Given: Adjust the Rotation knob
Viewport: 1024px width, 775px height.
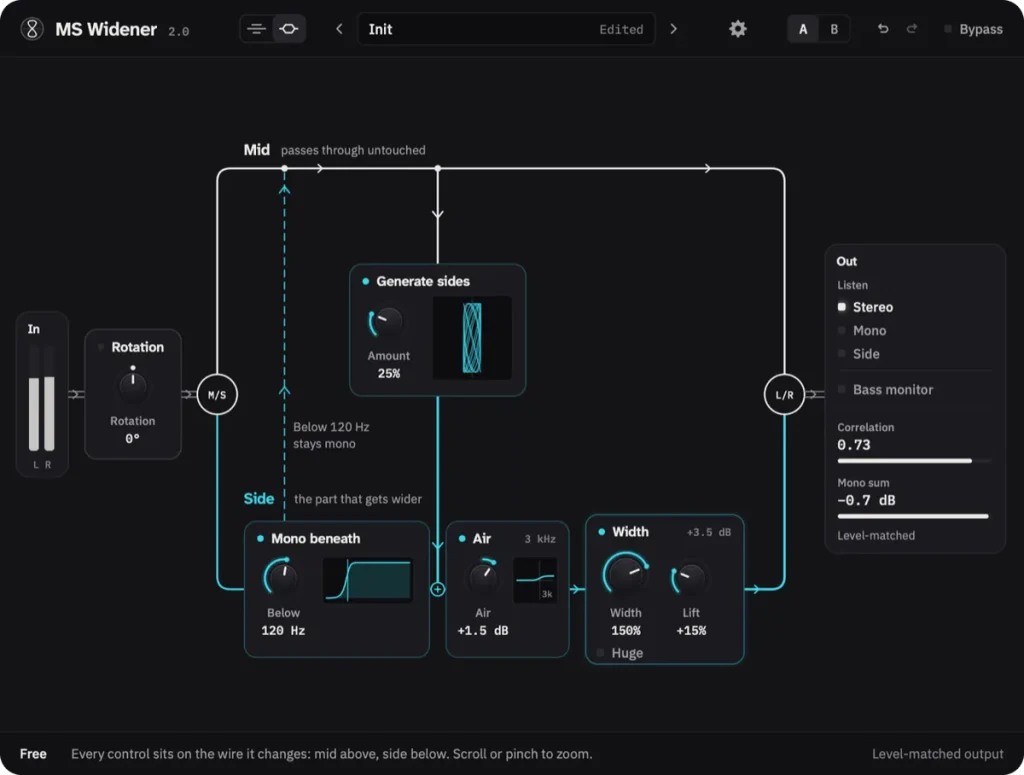Looking at the screenshot, I should pos(133,385).
